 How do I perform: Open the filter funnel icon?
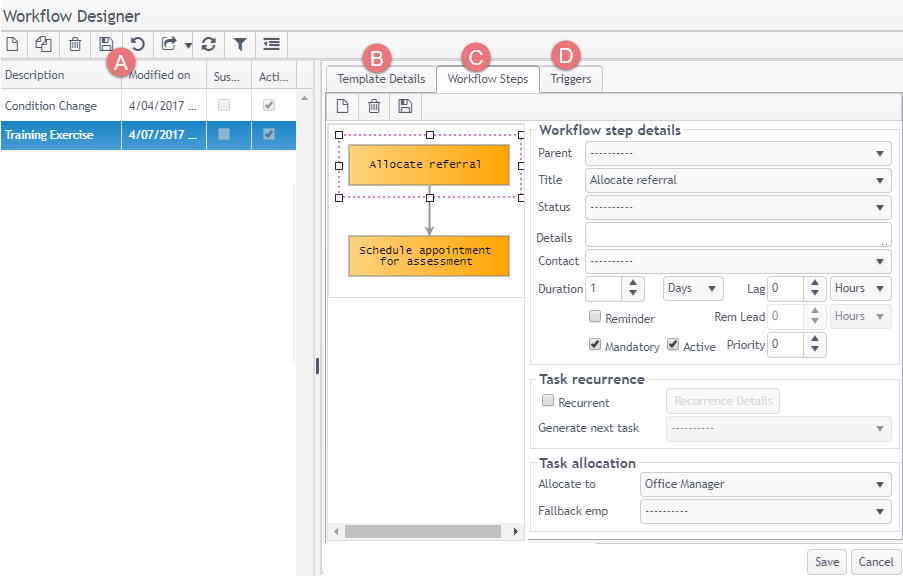click(240, 44)
